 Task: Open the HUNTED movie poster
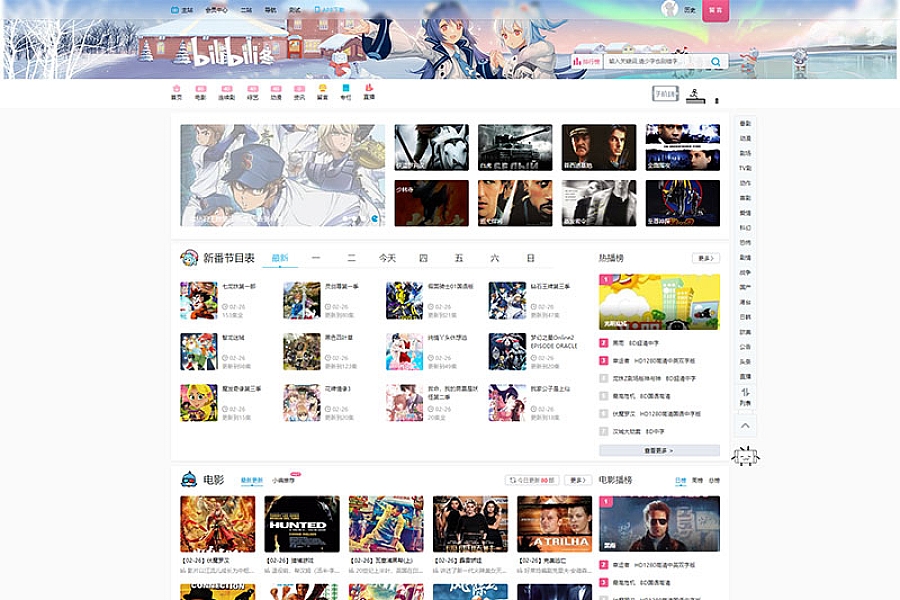click(x=302, y=524)
